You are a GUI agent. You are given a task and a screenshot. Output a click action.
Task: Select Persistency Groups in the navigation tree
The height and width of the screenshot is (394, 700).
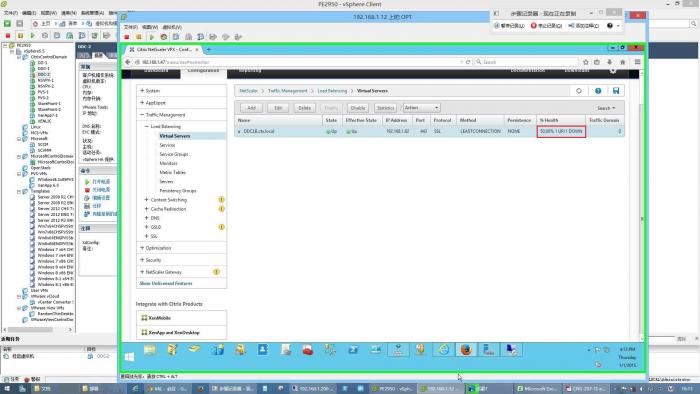click(x=178, y=191)
